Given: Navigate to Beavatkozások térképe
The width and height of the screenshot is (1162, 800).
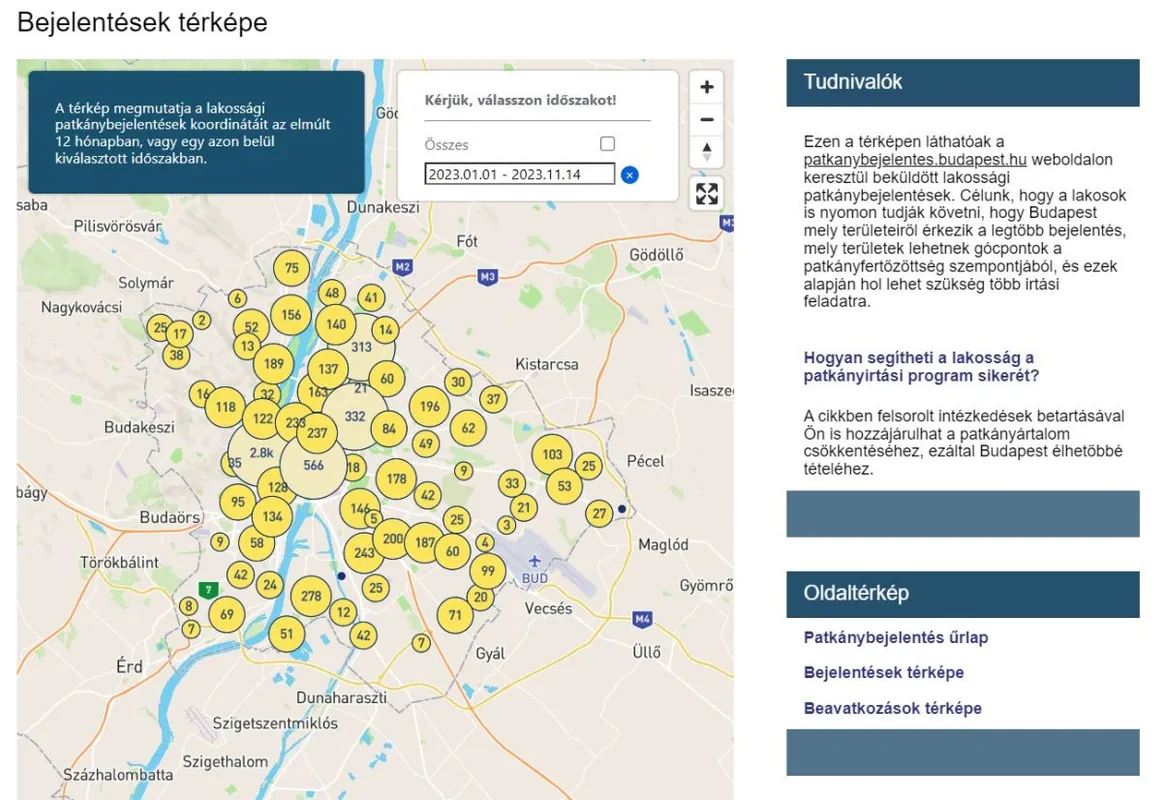Looking at the screenshot, I should tap(892, 708).
